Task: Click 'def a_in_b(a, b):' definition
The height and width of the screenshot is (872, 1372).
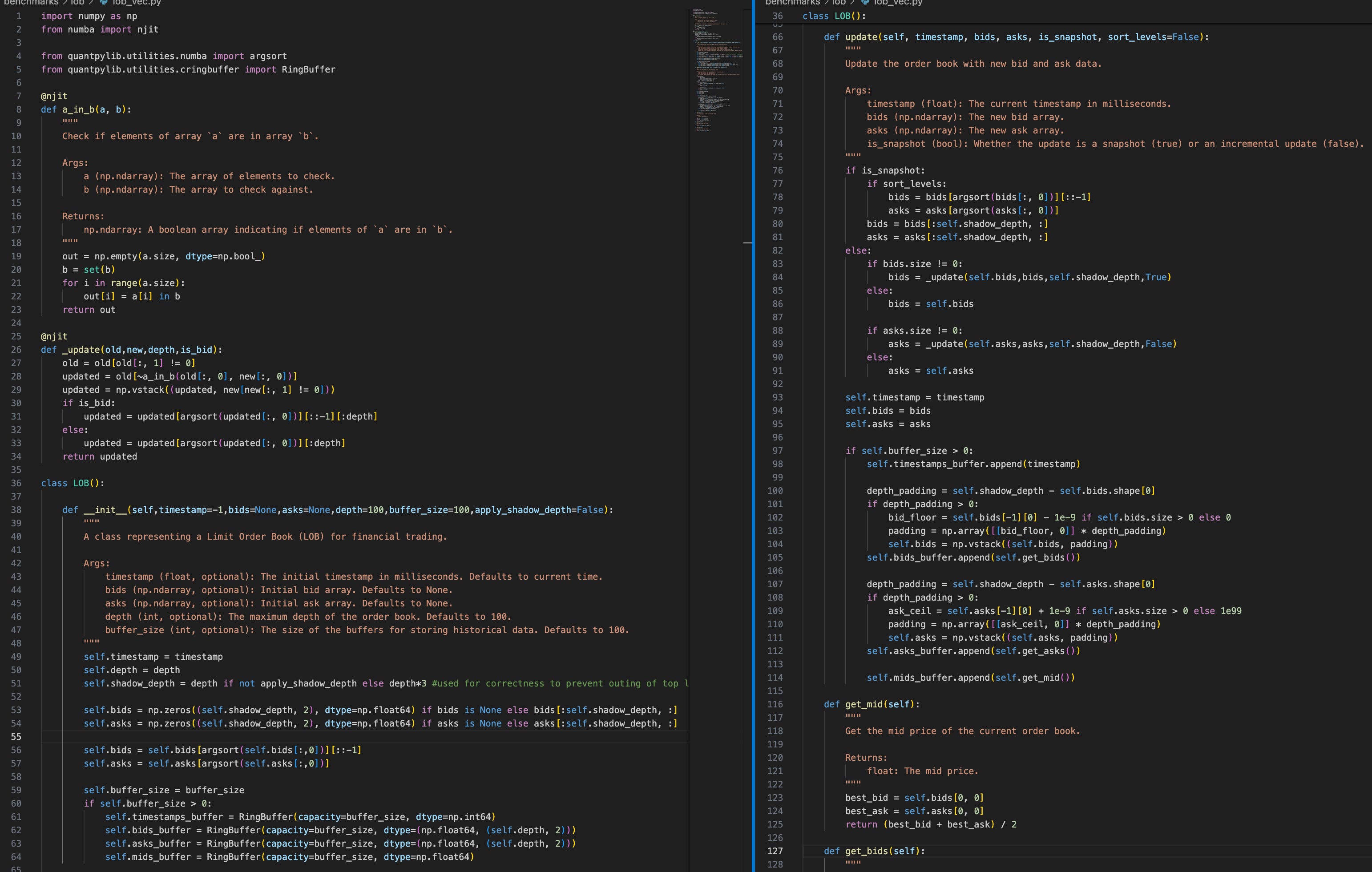Action: (x=86, y=109)
